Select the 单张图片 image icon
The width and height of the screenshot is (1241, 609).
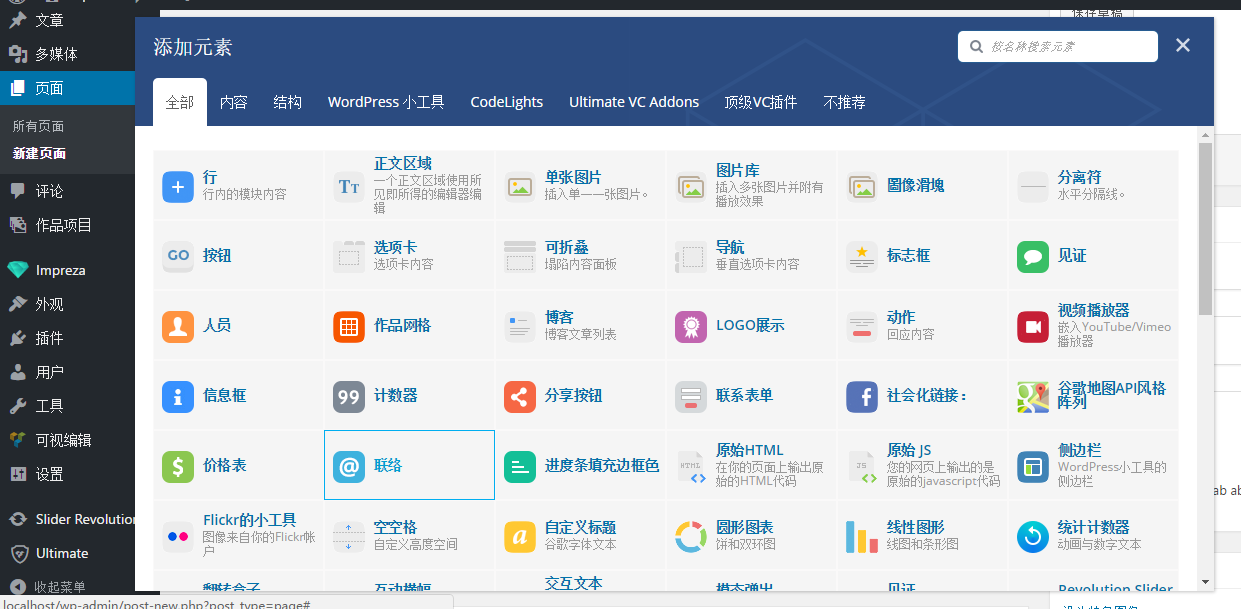[x=520, y=186]
